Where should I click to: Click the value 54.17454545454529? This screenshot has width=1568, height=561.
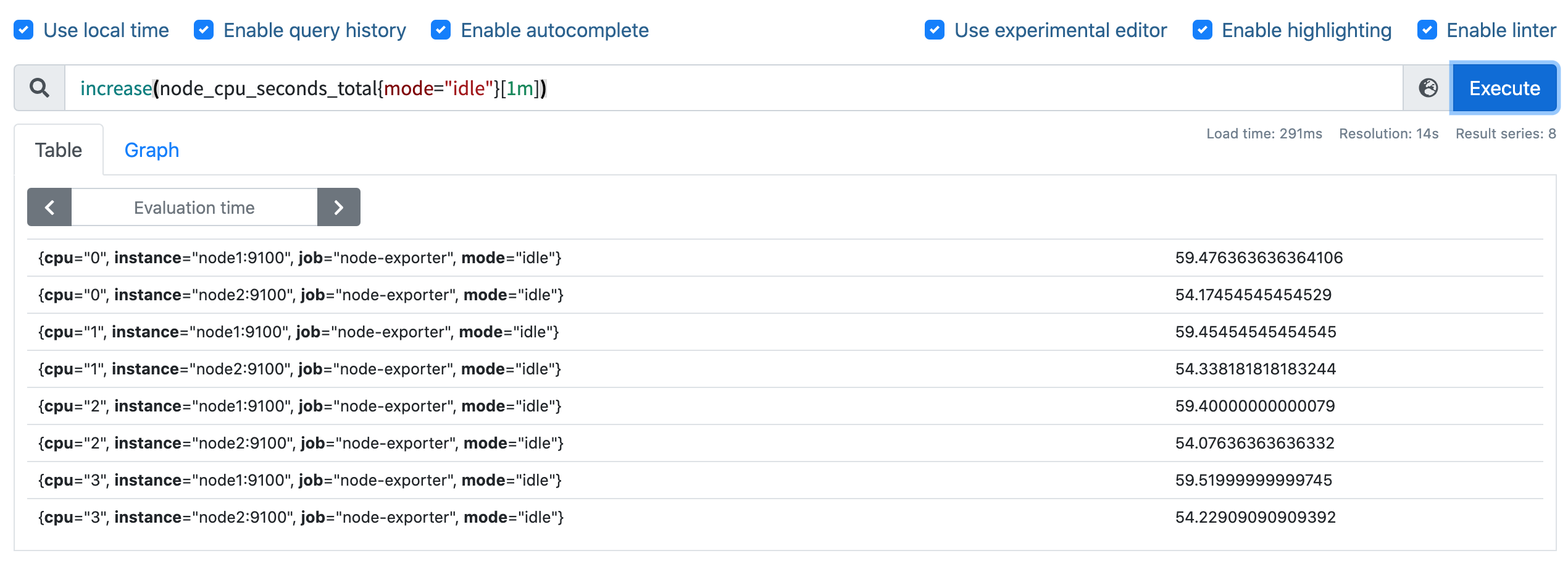(1253, 295)
